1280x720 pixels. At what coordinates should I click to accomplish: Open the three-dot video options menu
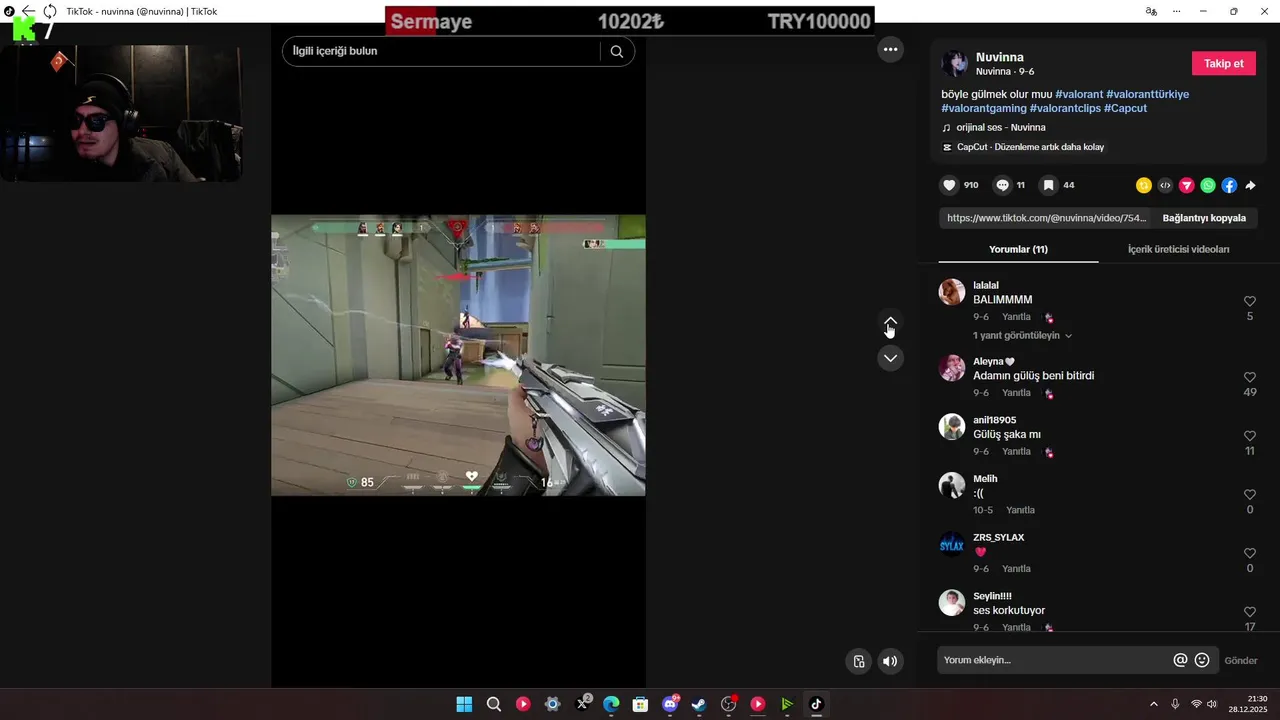coord(890,49)
